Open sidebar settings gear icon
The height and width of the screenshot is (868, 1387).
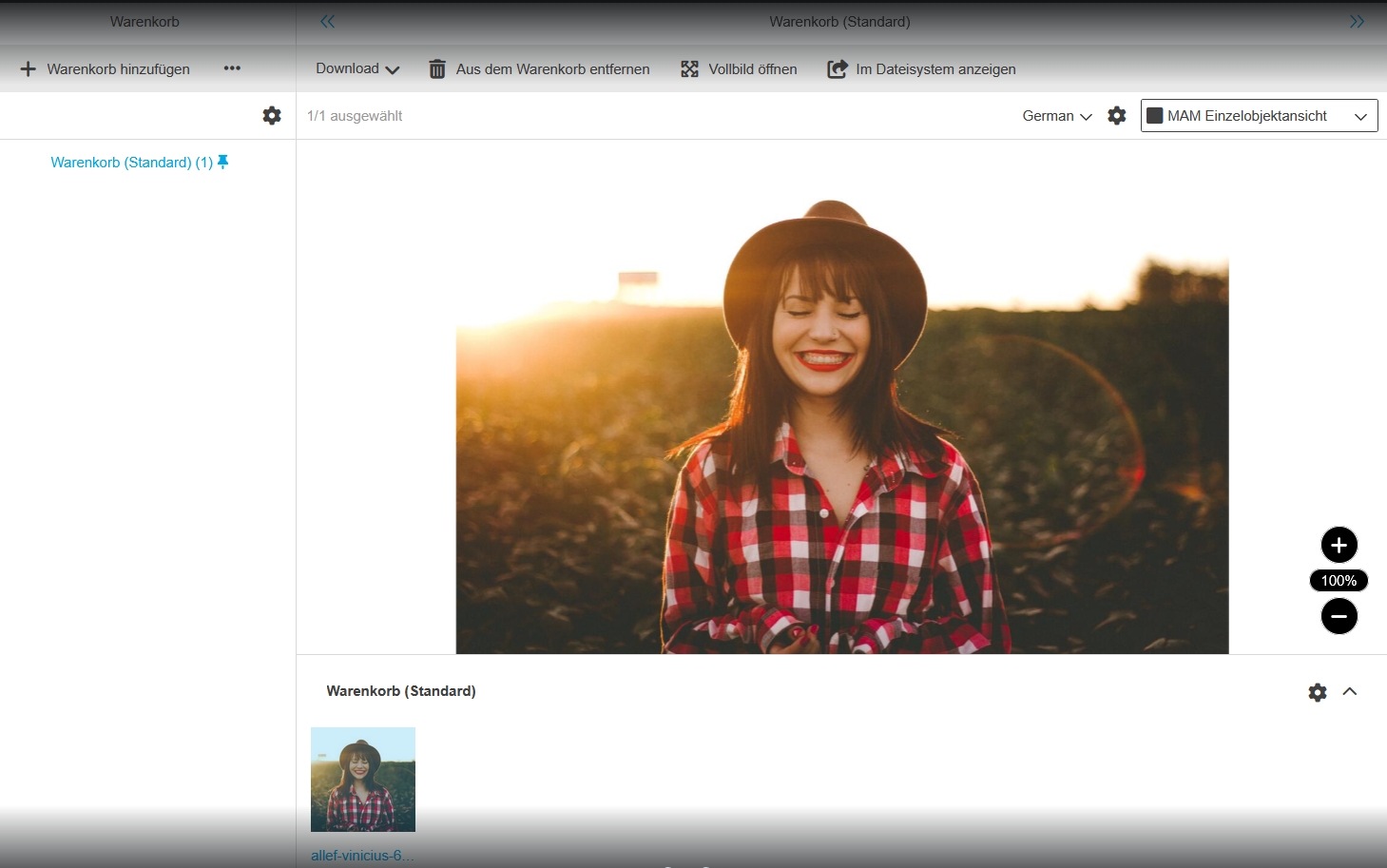point(272,116)
